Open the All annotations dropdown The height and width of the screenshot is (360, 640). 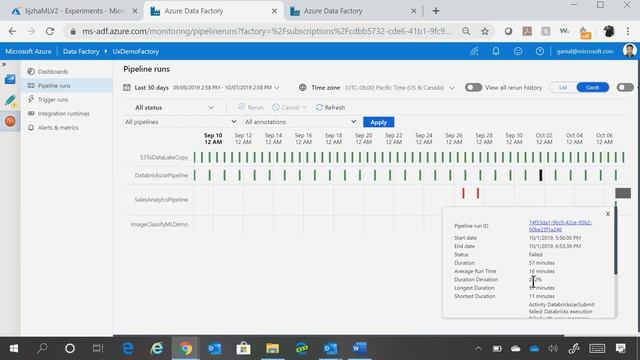tap(301, 122)
